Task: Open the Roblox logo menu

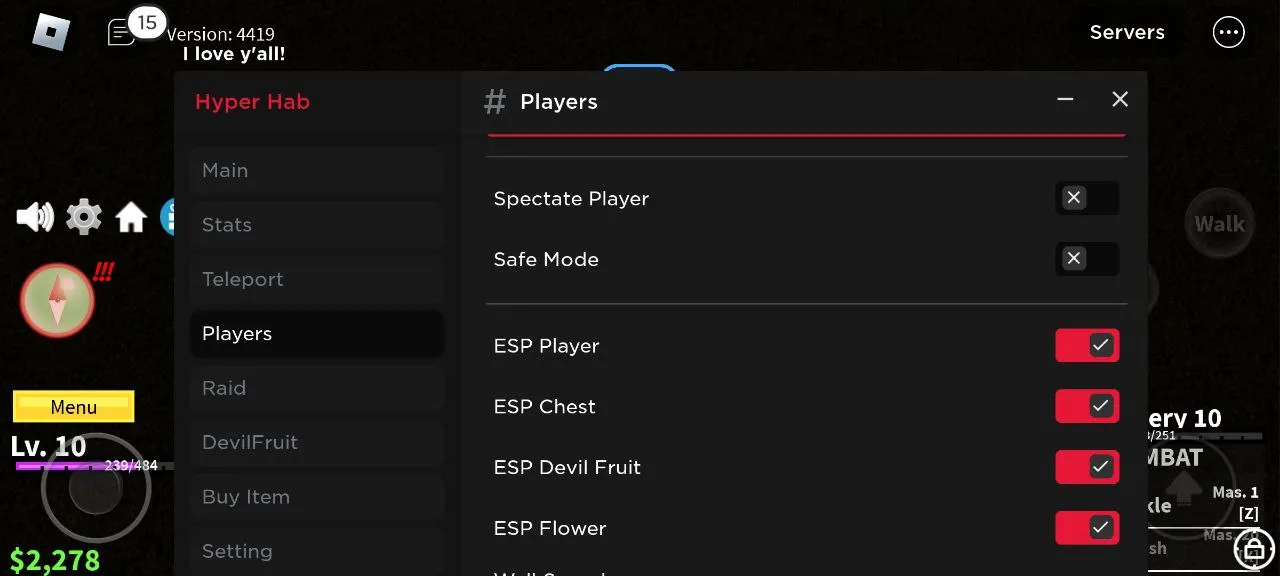Action: pos(50,32)
